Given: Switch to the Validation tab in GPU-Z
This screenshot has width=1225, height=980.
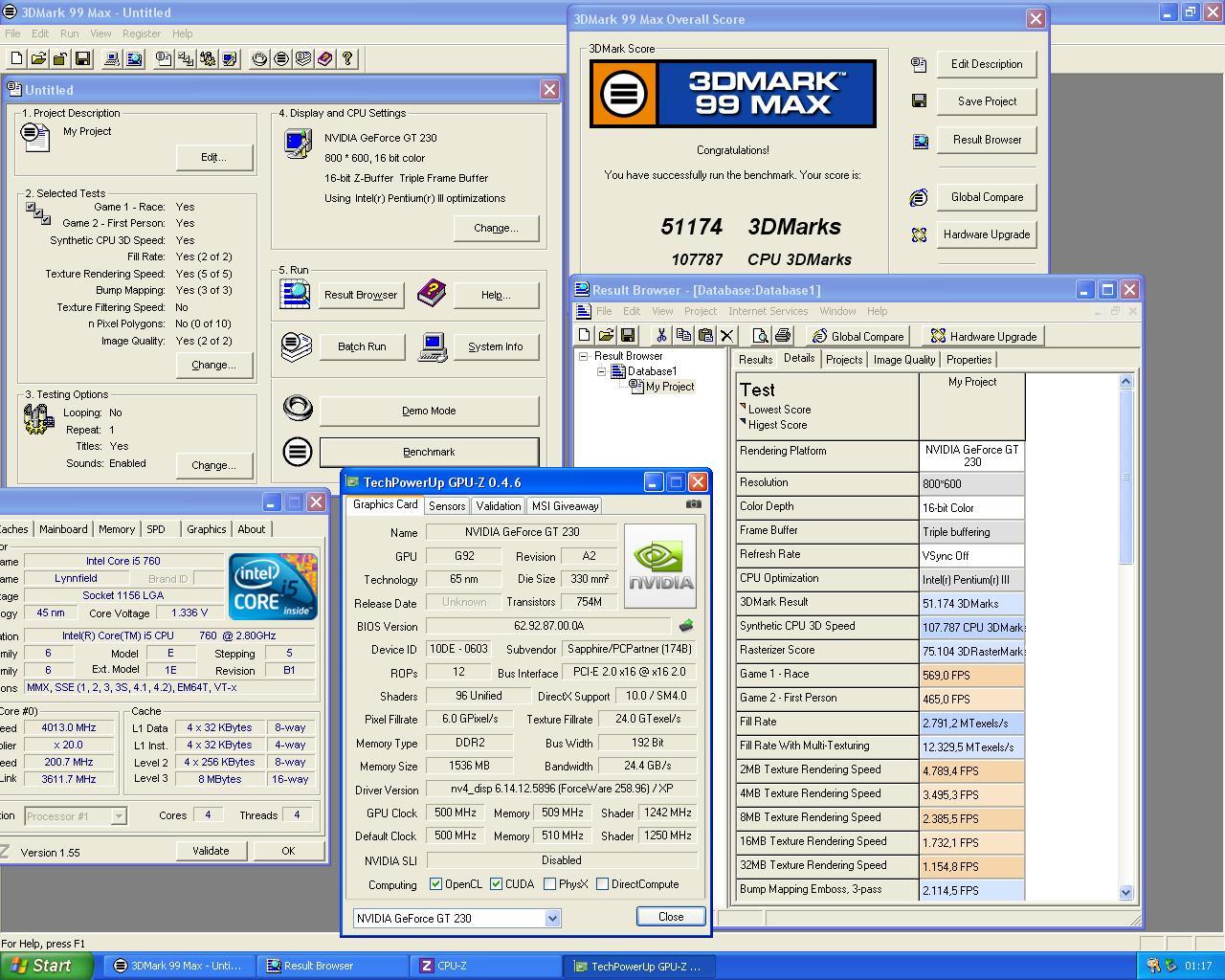Looking at the screenshot, I should point(498,506).
